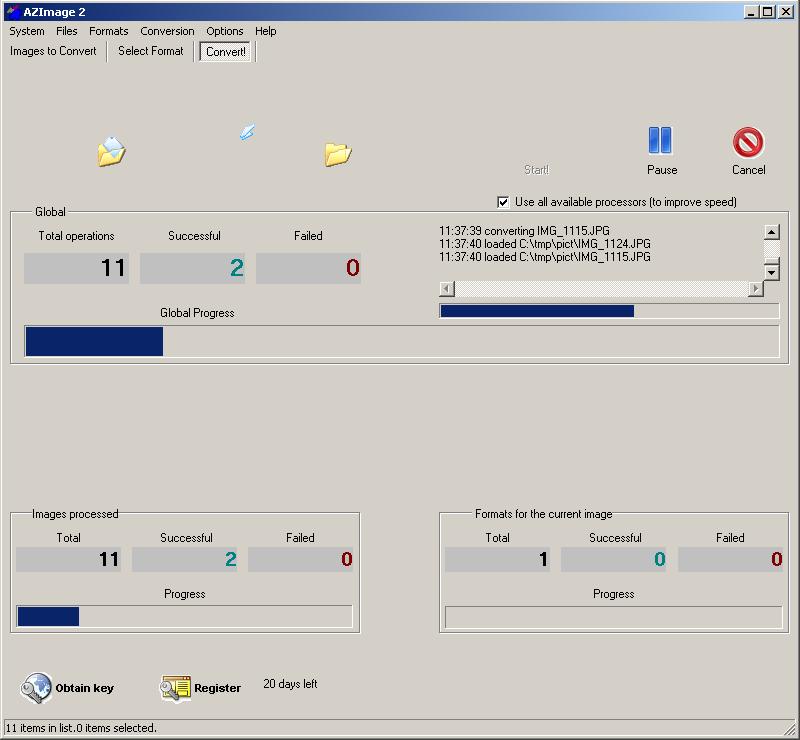Click log line converting IMG_1115.JPG

click(524, 231)
